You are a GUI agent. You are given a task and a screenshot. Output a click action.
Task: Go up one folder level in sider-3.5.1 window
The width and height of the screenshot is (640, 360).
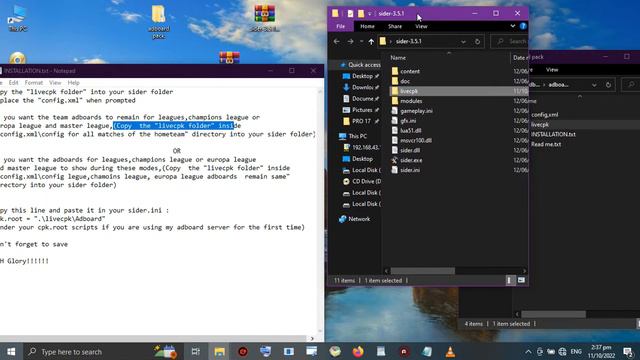[371, 41]
